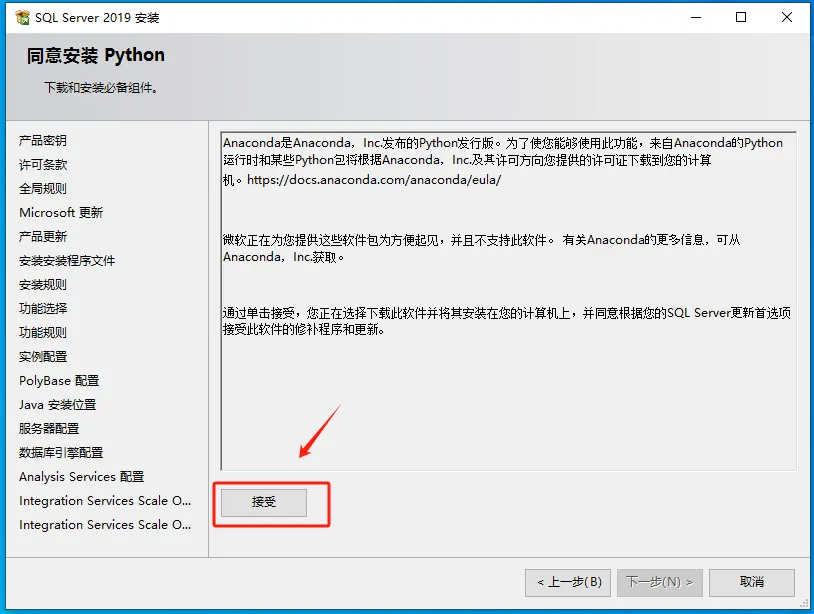Click the 下载和安装必备组件 subtitle
The image size is (814, 614).
tap(101, 88)
